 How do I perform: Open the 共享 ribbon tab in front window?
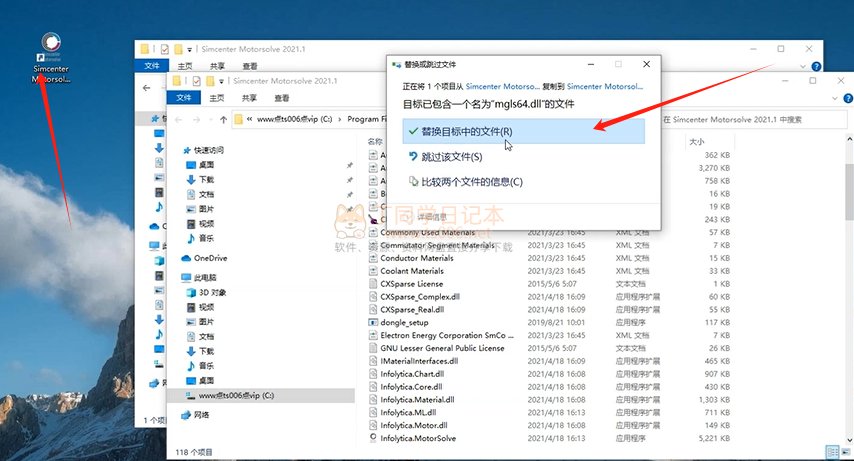(x=249, y=98)
